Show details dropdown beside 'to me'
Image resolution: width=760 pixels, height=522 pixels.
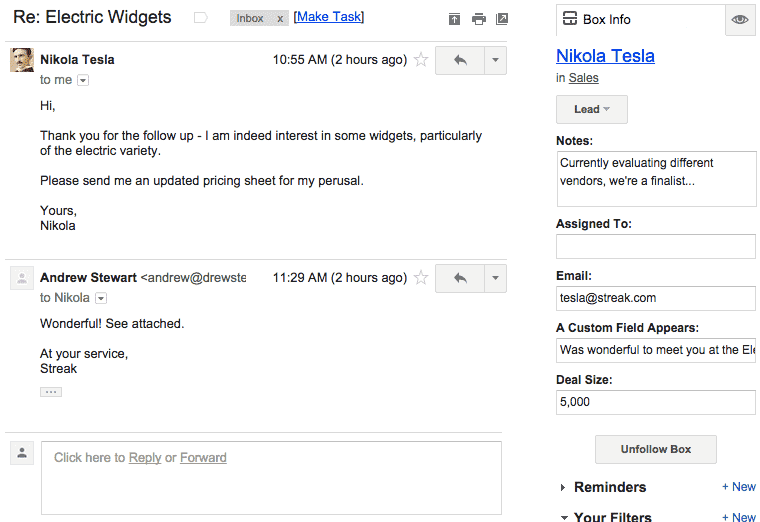click(83, 80)
